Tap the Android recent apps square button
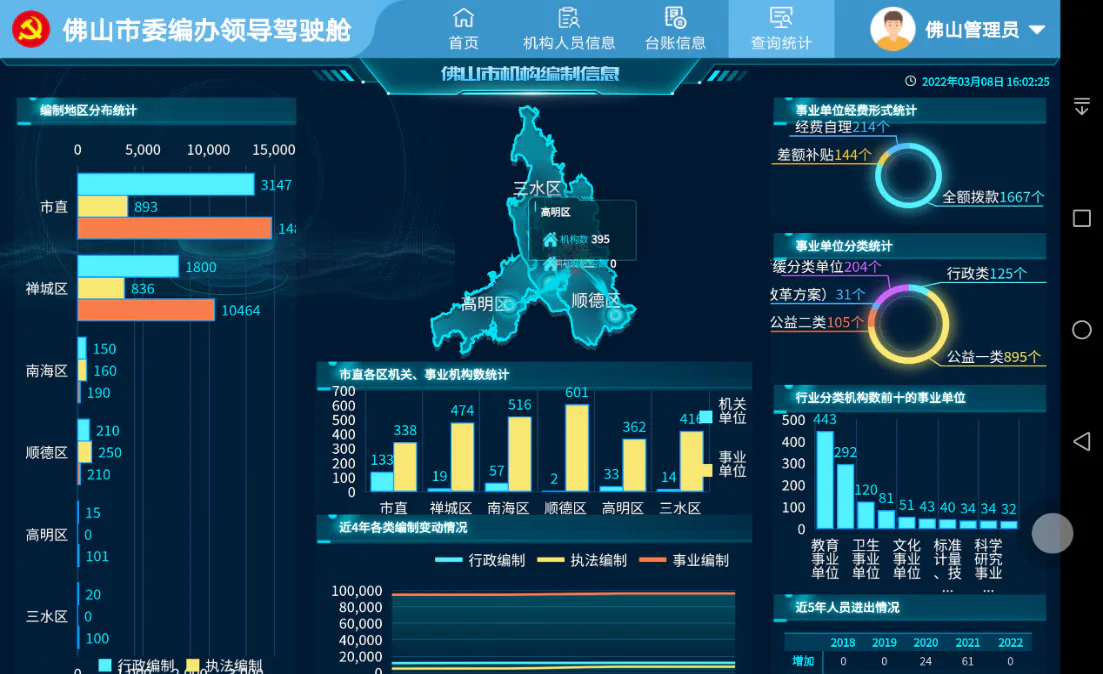 pyautogui.click(x=1082, y=218)
